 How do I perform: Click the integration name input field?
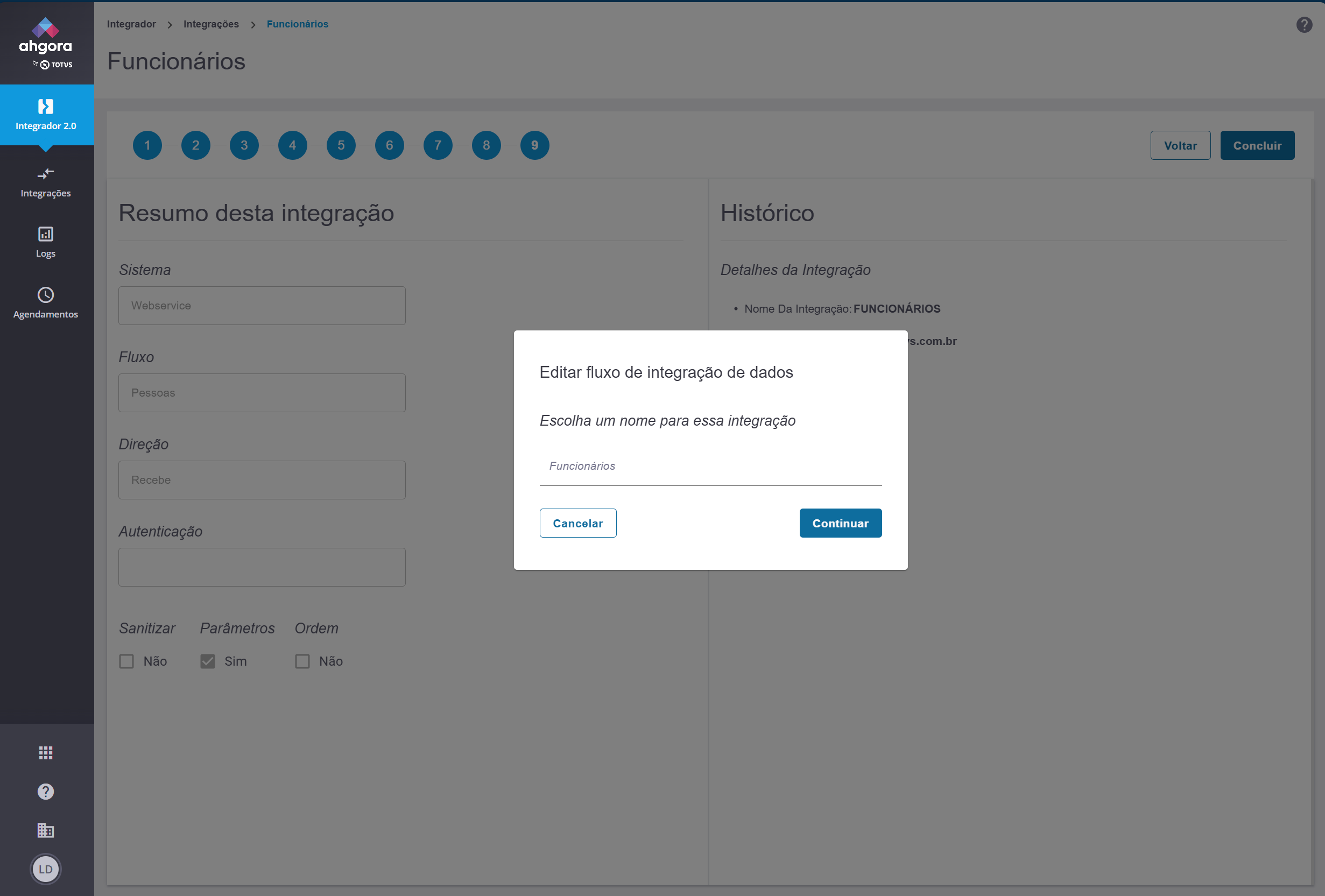tap(710, 466)
